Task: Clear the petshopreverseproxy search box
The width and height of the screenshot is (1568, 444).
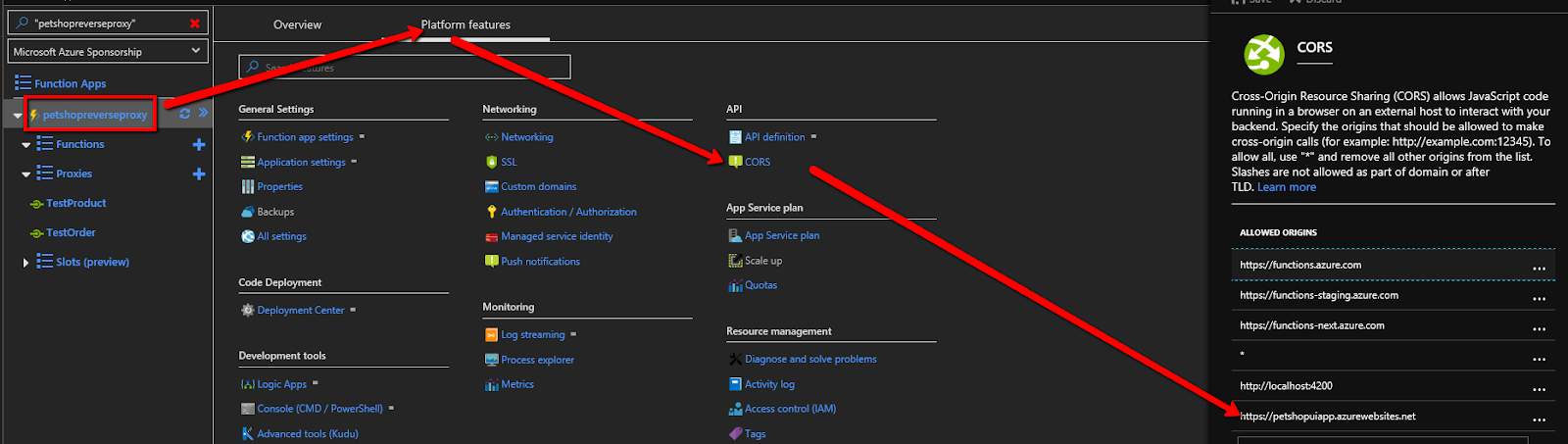Action: (195, 23)
